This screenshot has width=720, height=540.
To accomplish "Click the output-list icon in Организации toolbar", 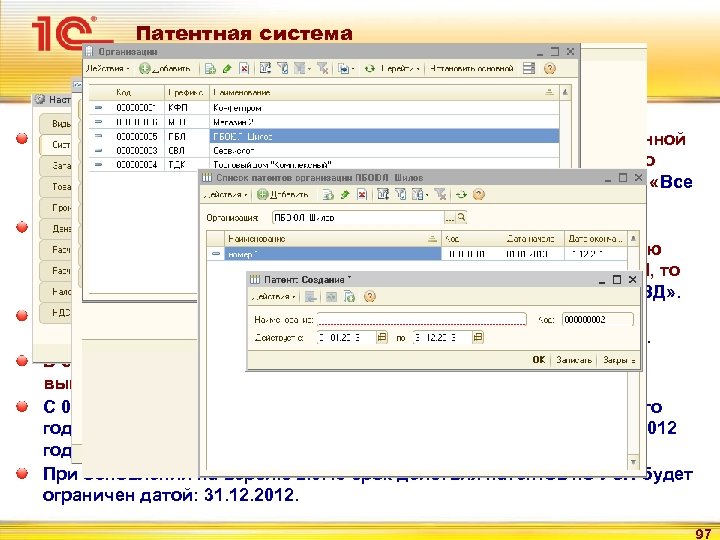I will point(343,69).
